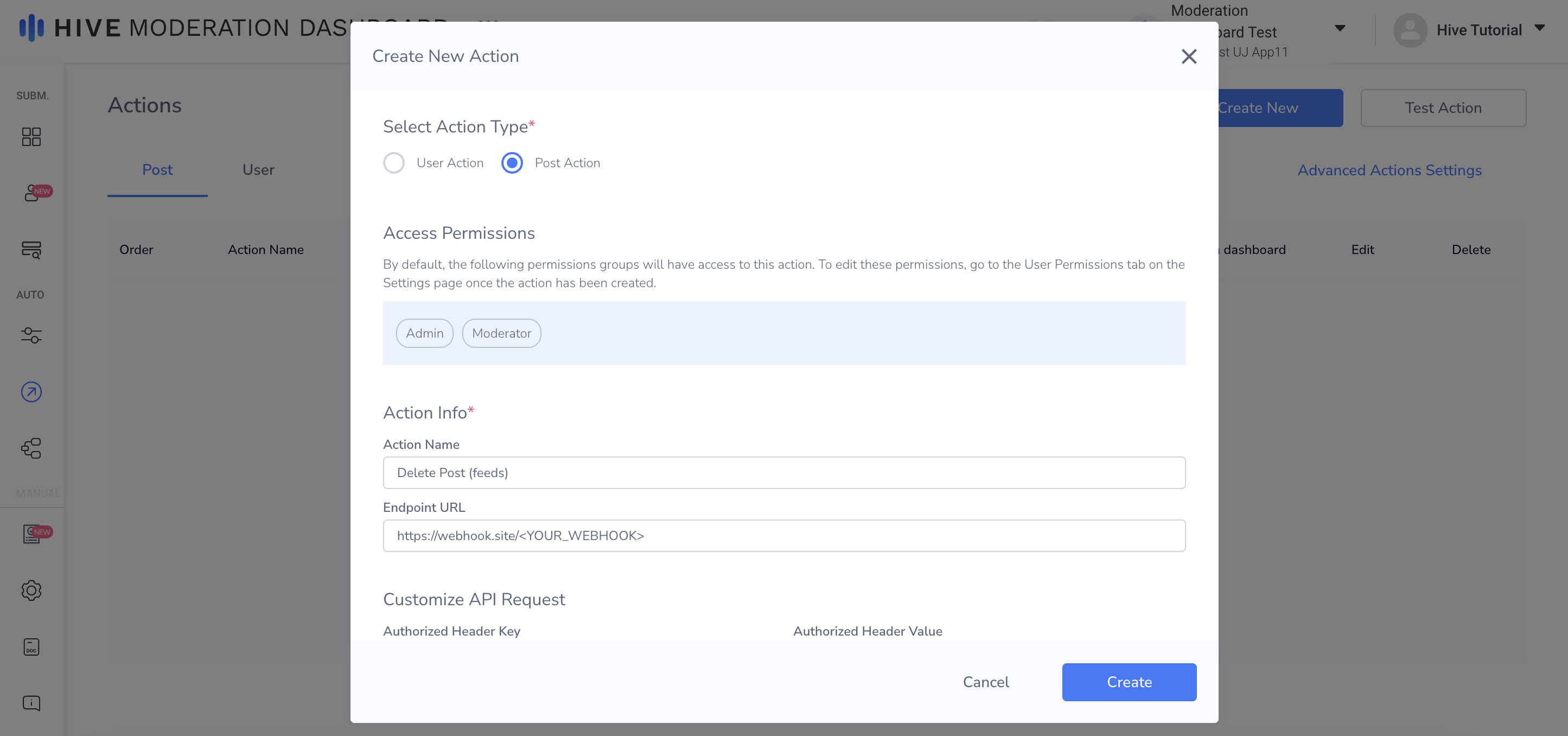Open the AUTO moderation settings sliders icon
Screen dimensions: 1568x736
[x=31, y=335]
